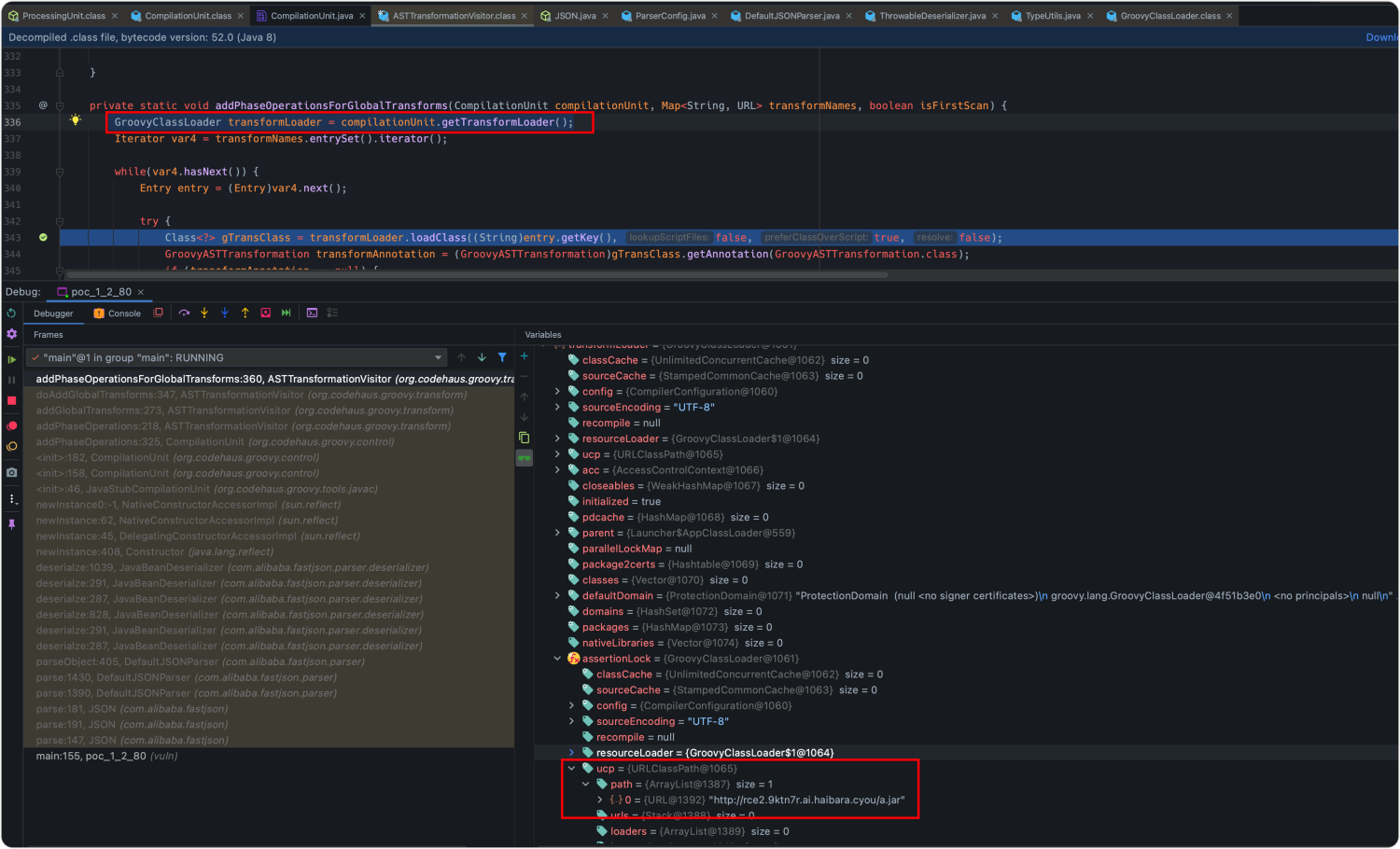The image size is (1400, 849).
Task: Click the Download sources link
Action: point(1381,37)
